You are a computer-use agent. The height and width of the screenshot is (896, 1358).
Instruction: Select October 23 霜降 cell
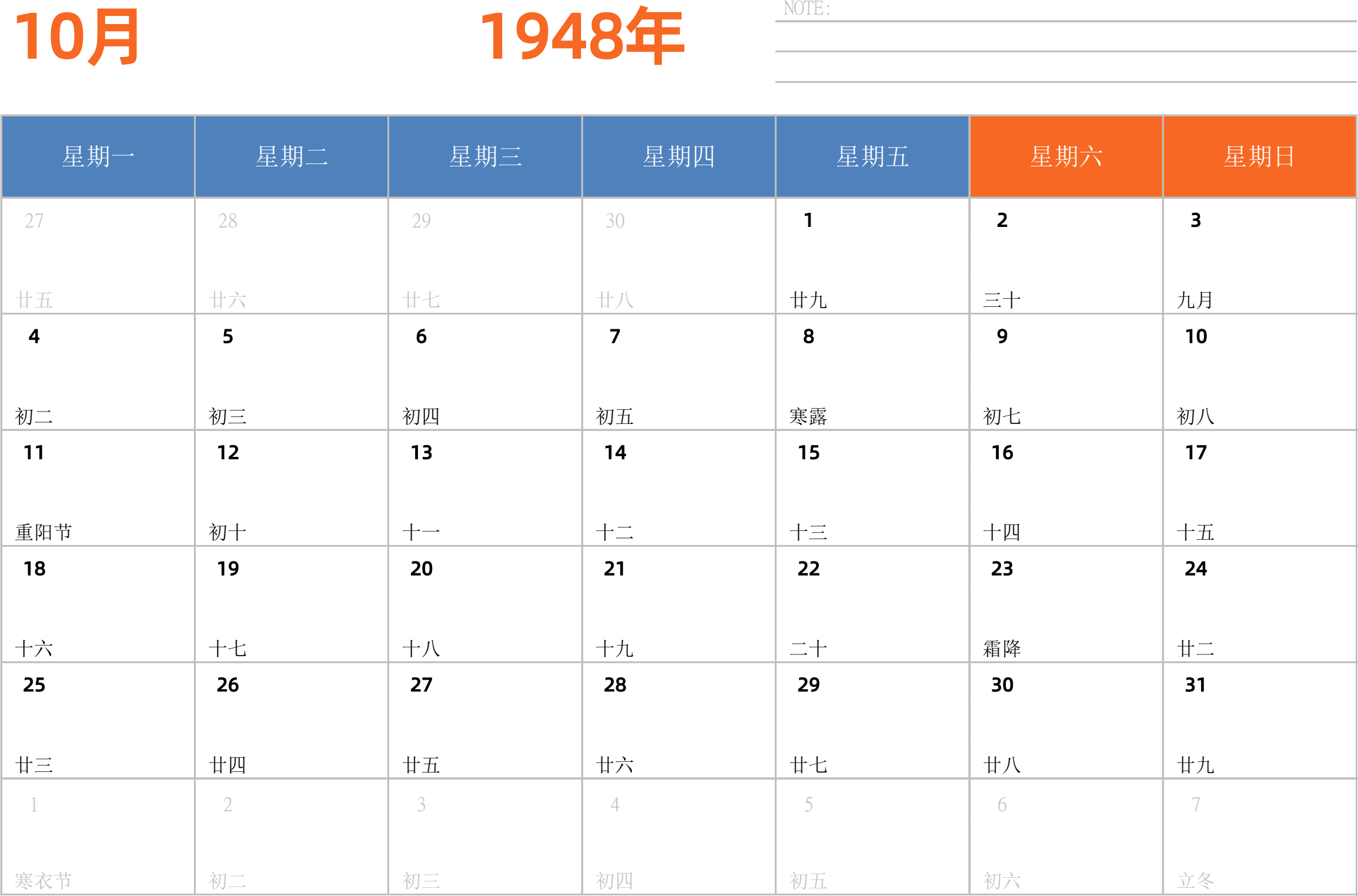pyautogui.click(x=1066, y=604)
